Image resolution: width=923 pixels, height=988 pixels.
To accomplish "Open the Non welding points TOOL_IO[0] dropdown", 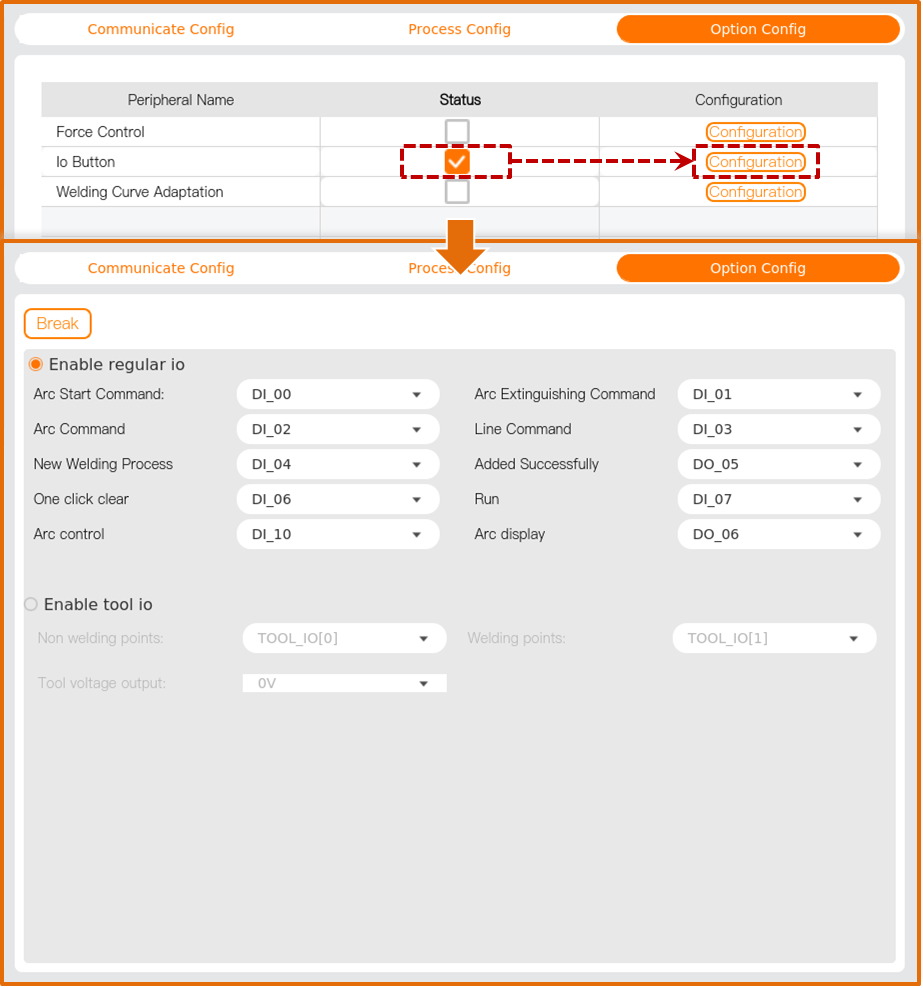I will coord(345,638).
